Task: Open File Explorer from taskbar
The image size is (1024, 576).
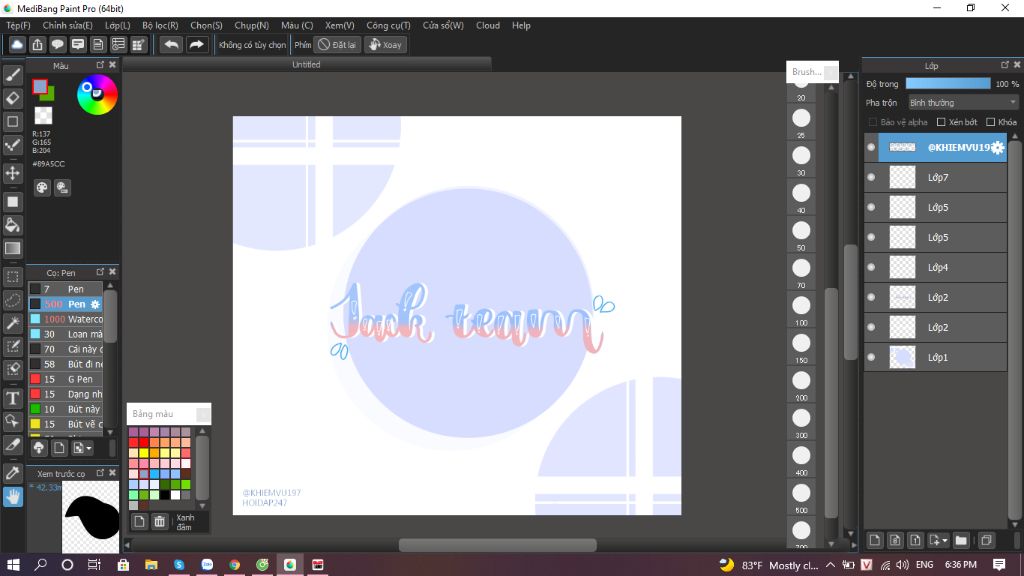Action: tap(151, 565)
